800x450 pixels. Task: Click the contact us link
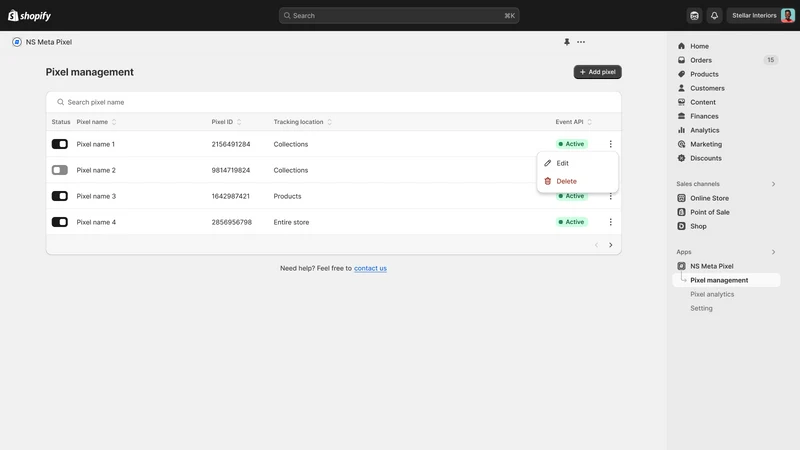point(370,268)
